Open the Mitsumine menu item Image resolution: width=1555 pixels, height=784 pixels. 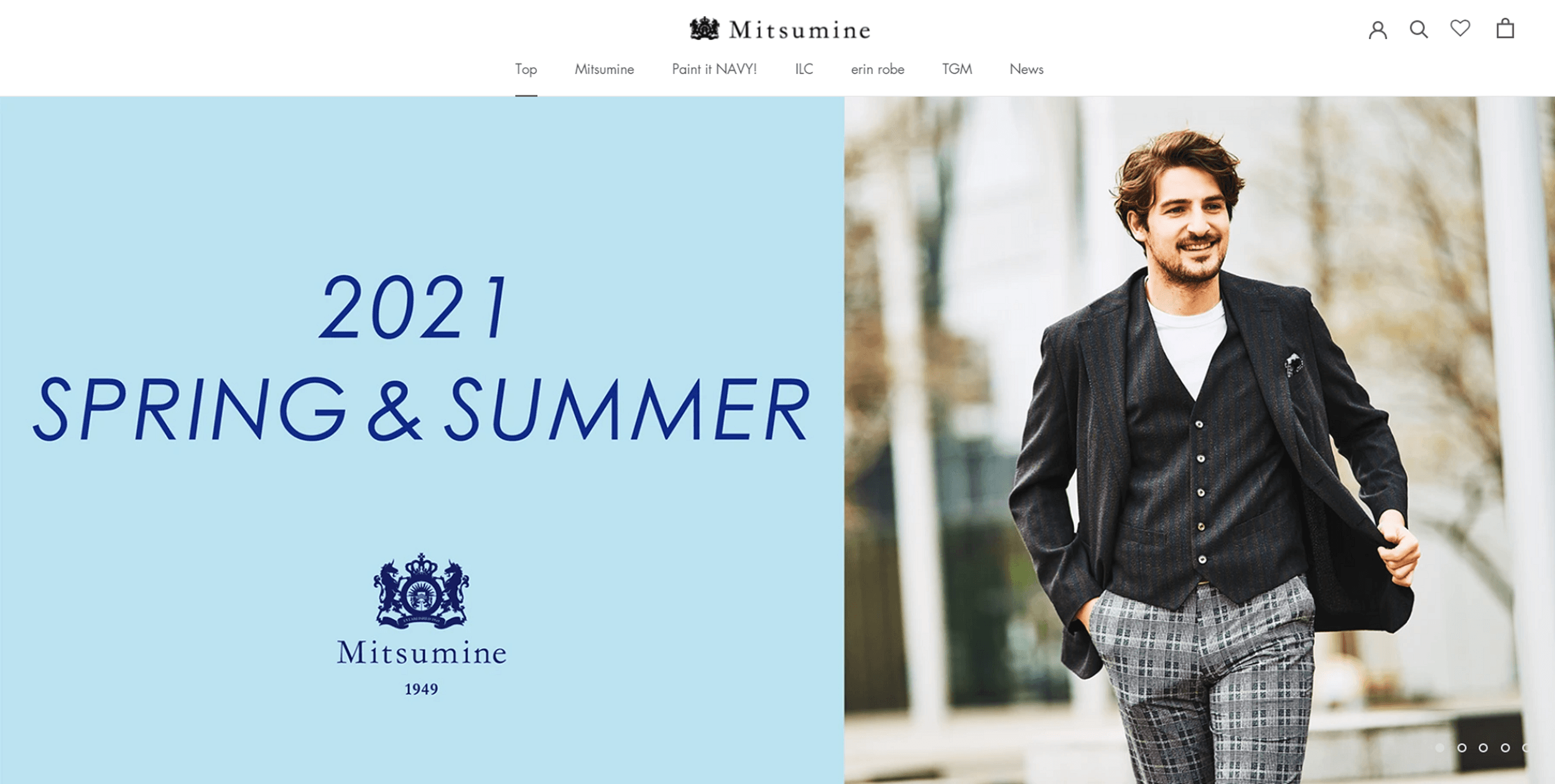(x=604, y=69)
